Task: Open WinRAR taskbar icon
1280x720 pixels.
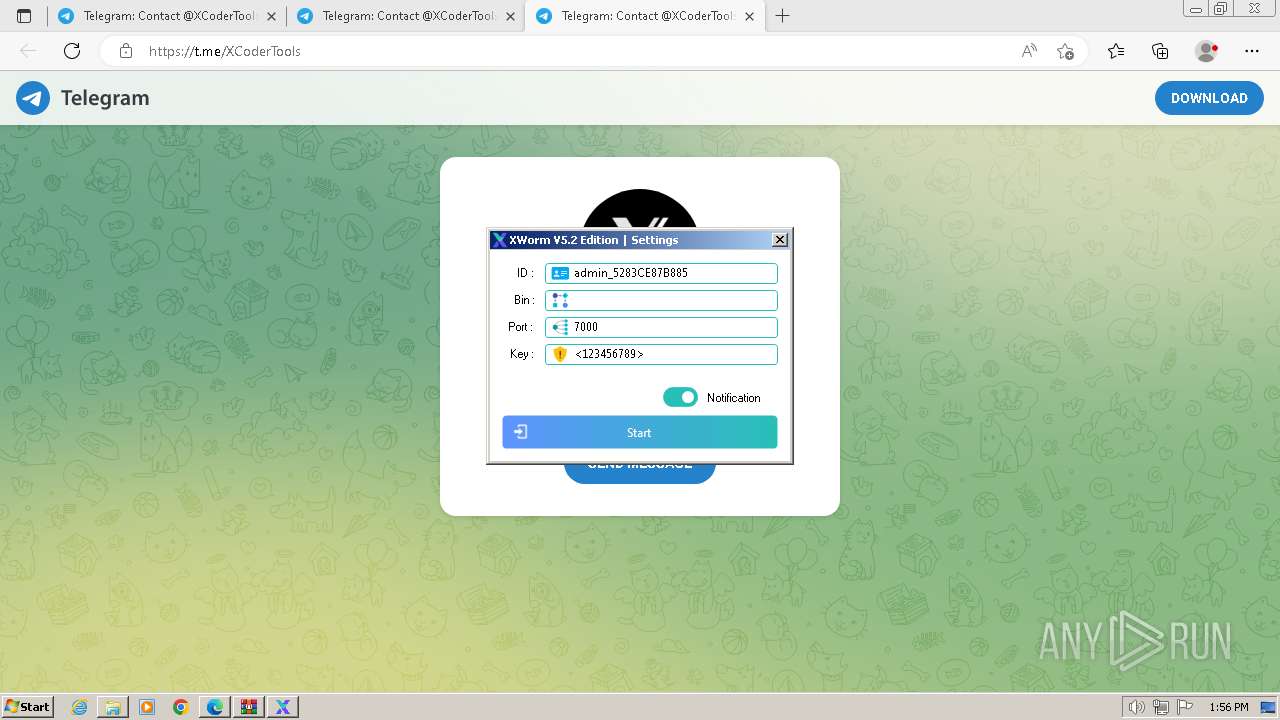Action: click(248, 707)
